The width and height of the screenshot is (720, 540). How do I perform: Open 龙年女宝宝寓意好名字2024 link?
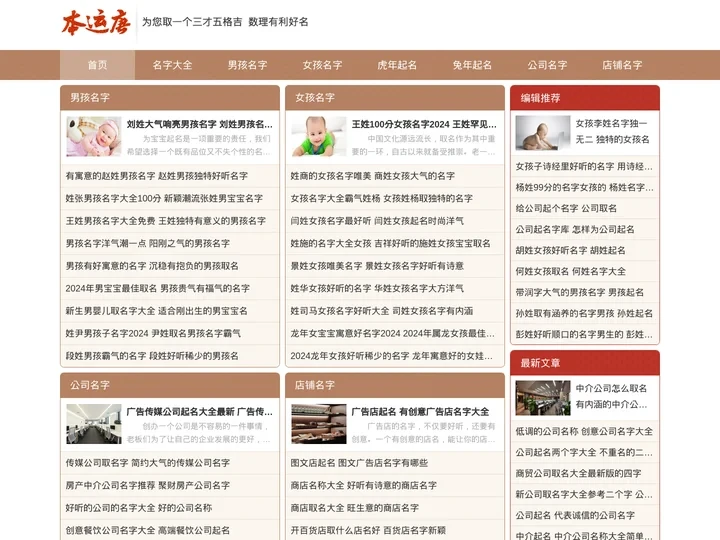[393, 333]
